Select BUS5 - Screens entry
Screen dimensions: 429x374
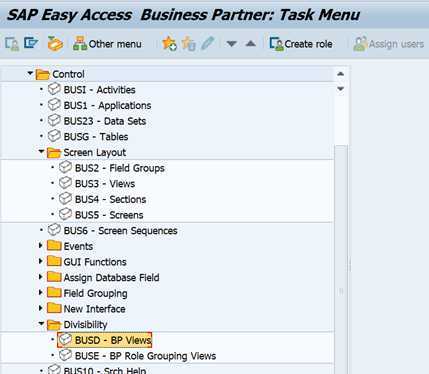(109, 215)
